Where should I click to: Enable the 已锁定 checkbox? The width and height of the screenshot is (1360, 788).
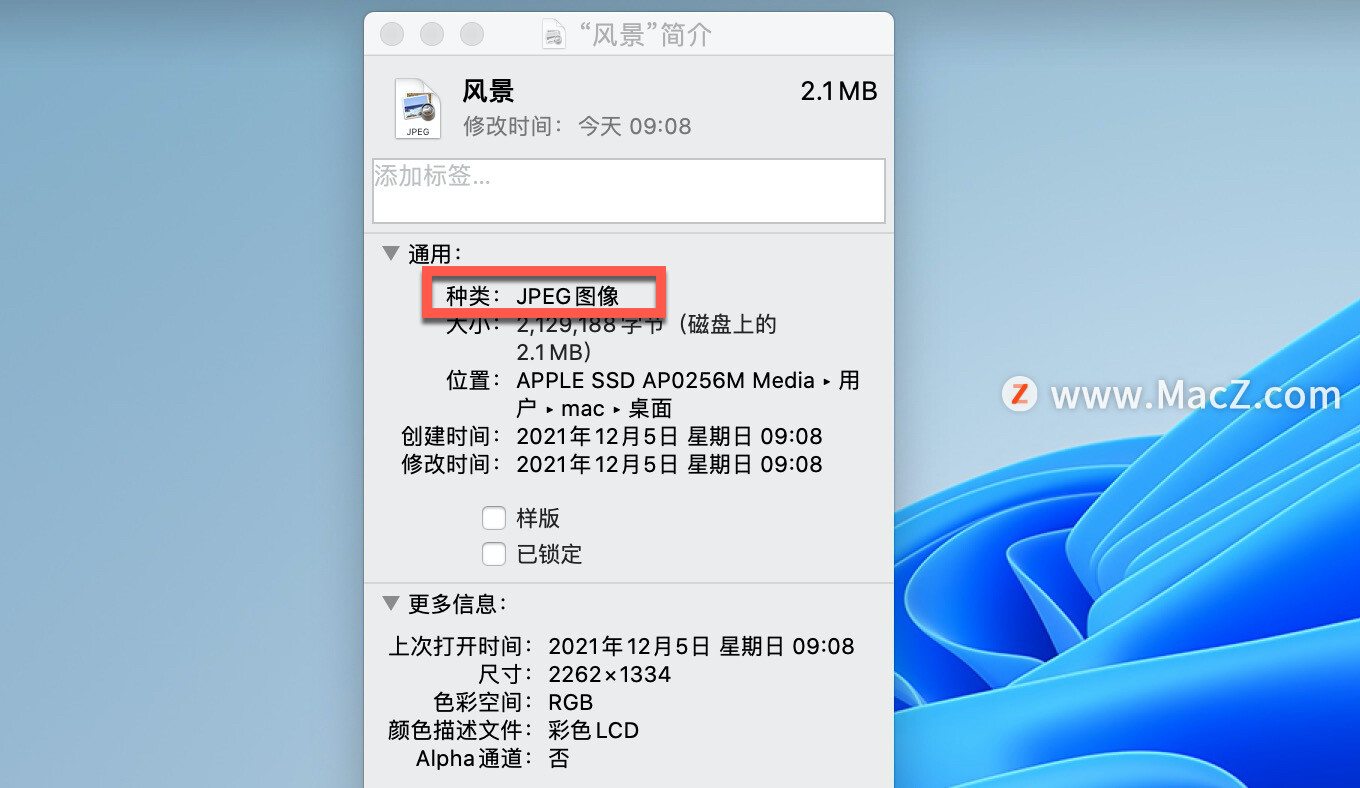(494, 553)
